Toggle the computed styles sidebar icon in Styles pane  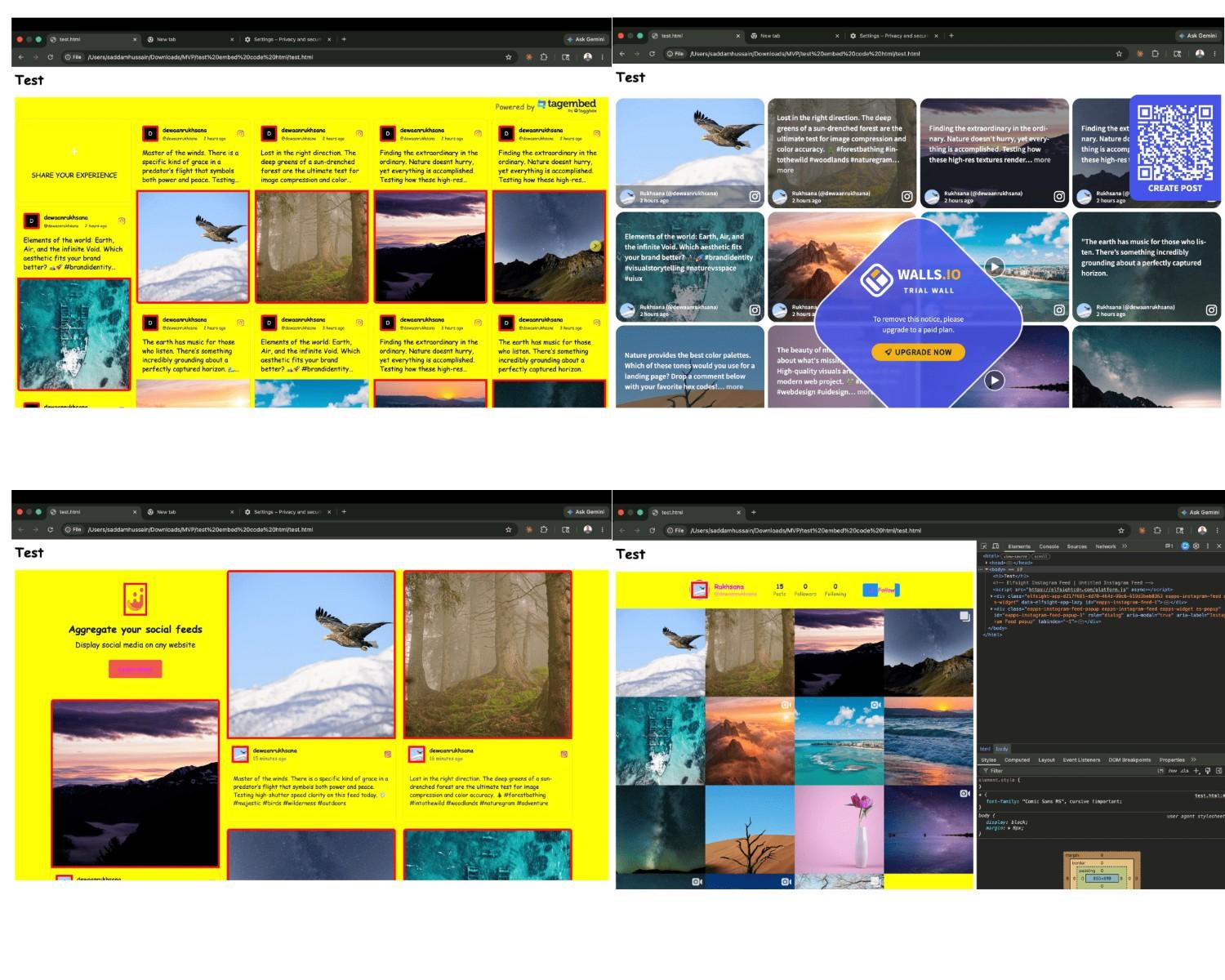tap(1218, 771)
